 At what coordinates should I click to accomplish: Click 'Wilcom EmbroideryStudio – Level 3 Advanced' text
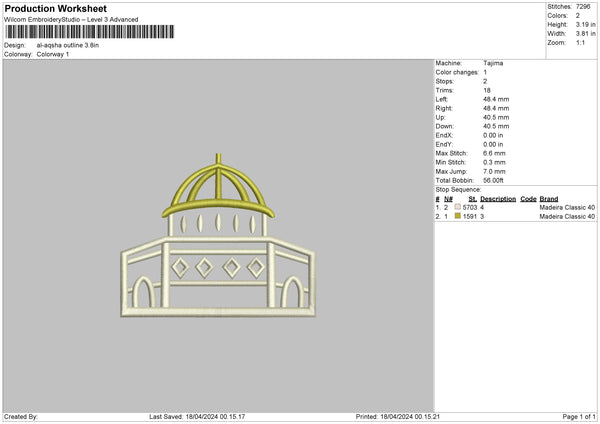point(71,20)
